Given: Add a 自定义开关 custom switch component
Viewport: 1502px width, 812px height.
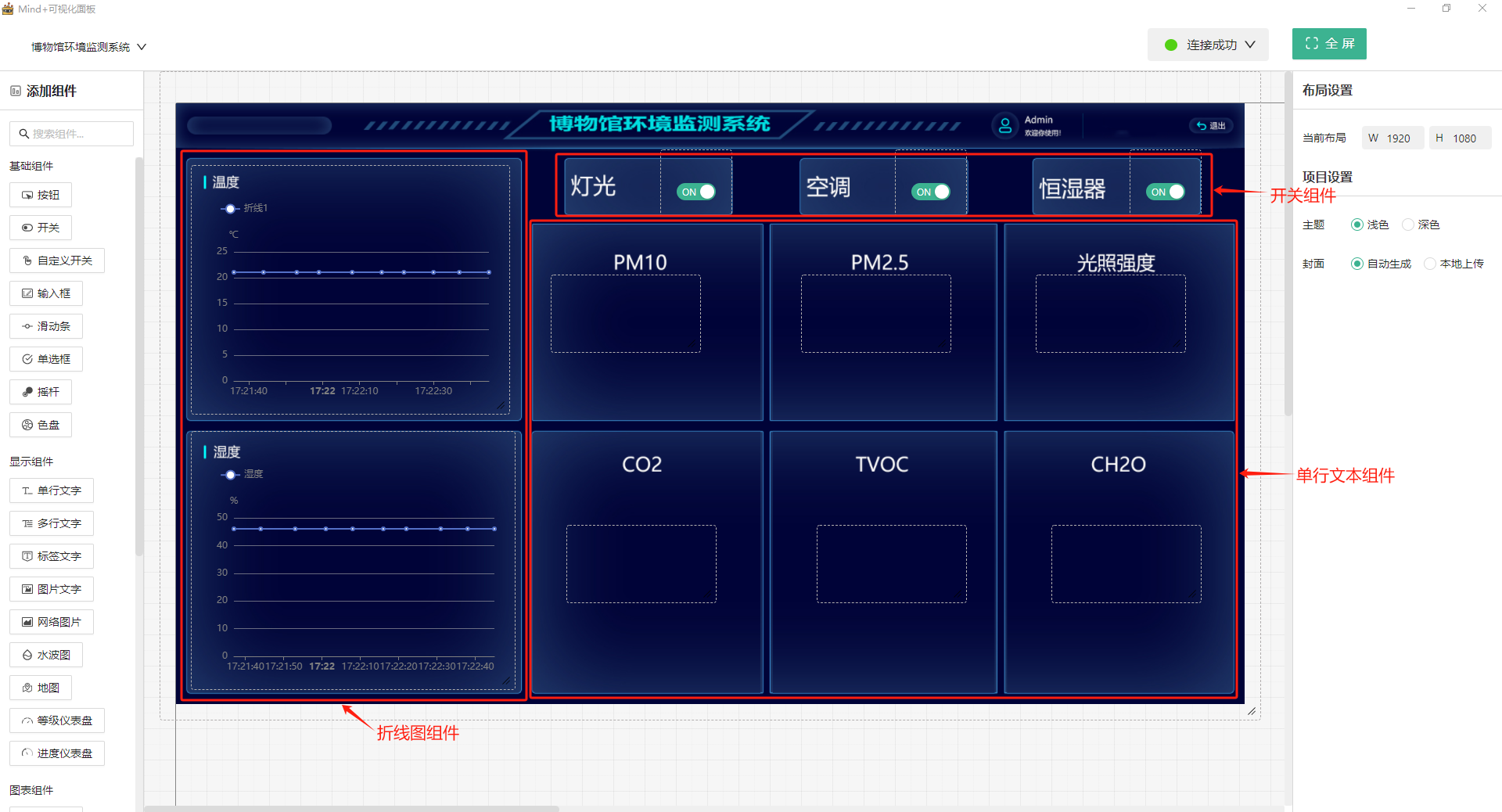Looking at the screenshot, I should pyautogui.click(x=57, y=260).
